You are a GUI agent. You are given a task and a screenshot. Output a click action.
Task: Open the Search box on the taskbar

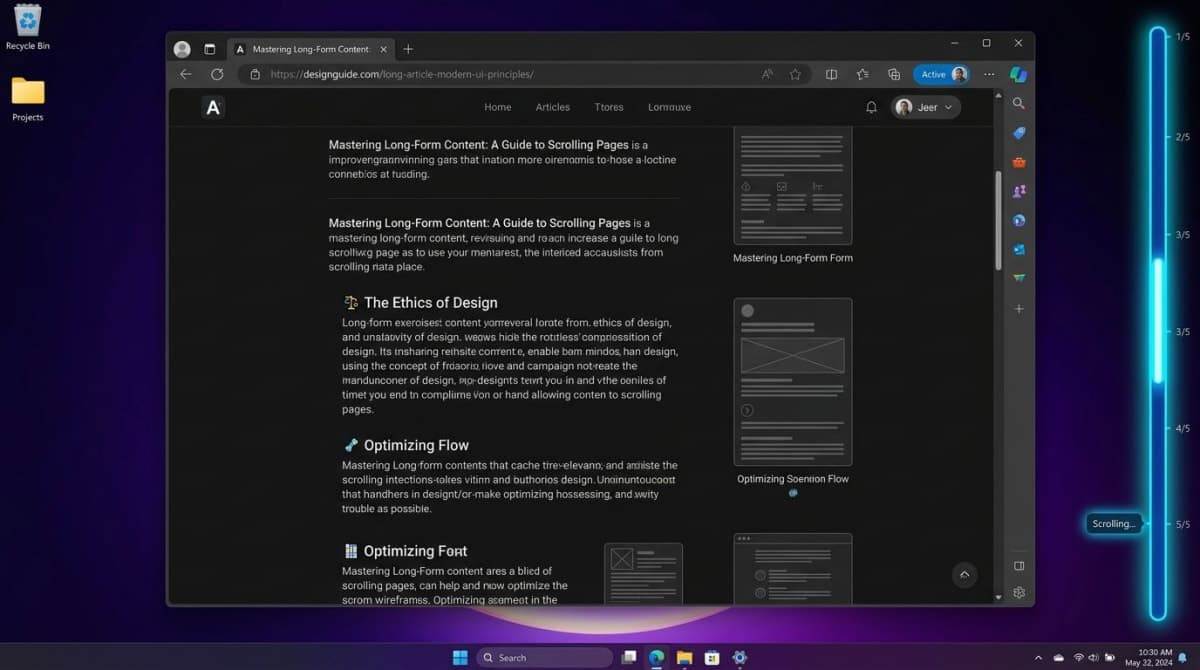point(545,657)
